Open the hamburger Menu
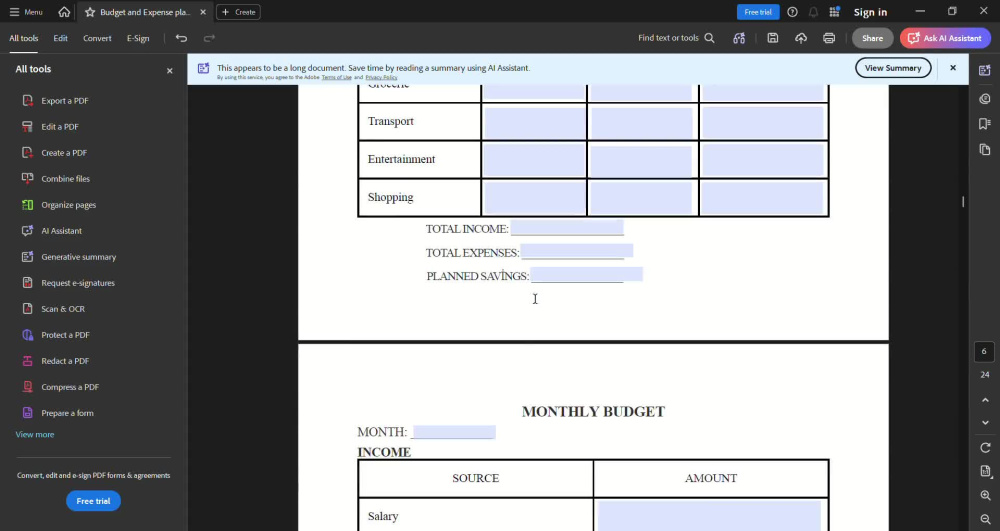 [26, 12]
